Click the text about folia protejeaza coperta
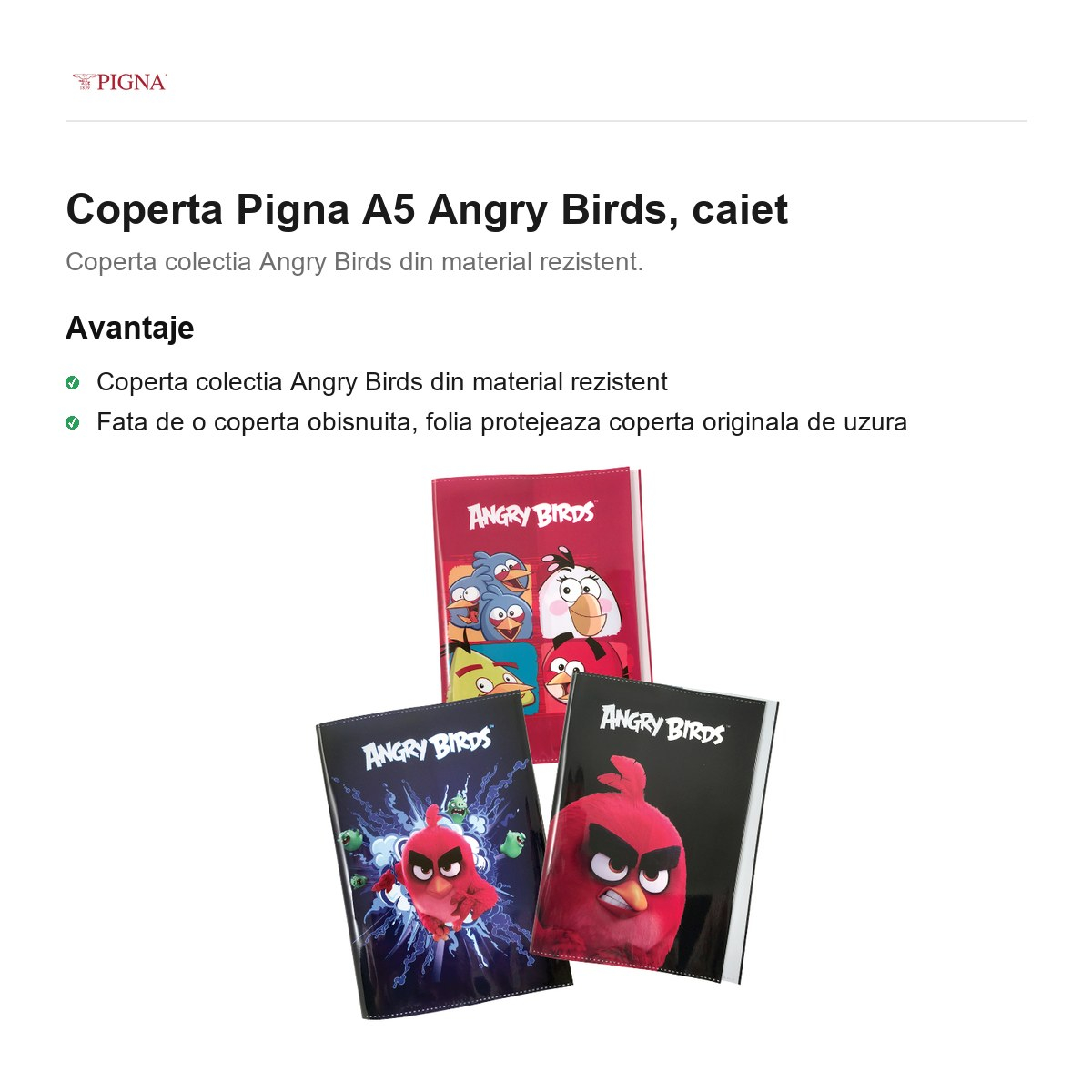Viewport: 1092px width, 1092px height. point(501,422)
